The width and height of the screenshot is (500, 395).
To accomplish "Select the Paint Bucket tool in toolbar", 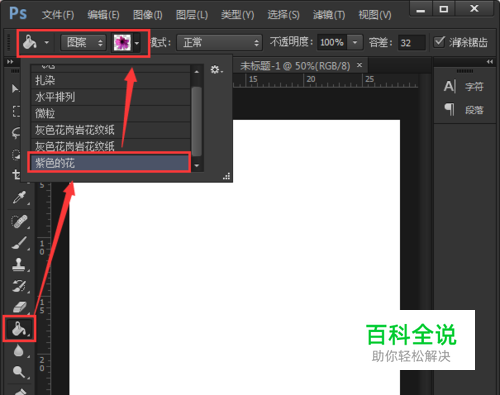I will [19, 329].
